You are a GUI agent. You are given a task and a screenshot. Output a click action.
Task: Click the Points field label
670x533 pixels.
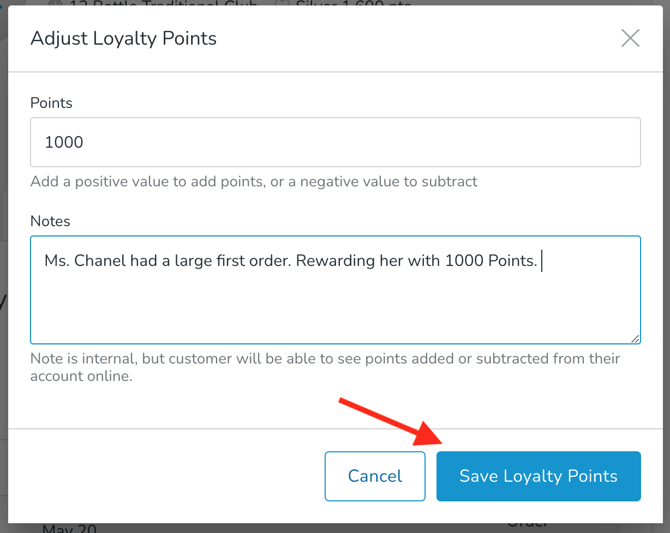[x=51, y=103]
